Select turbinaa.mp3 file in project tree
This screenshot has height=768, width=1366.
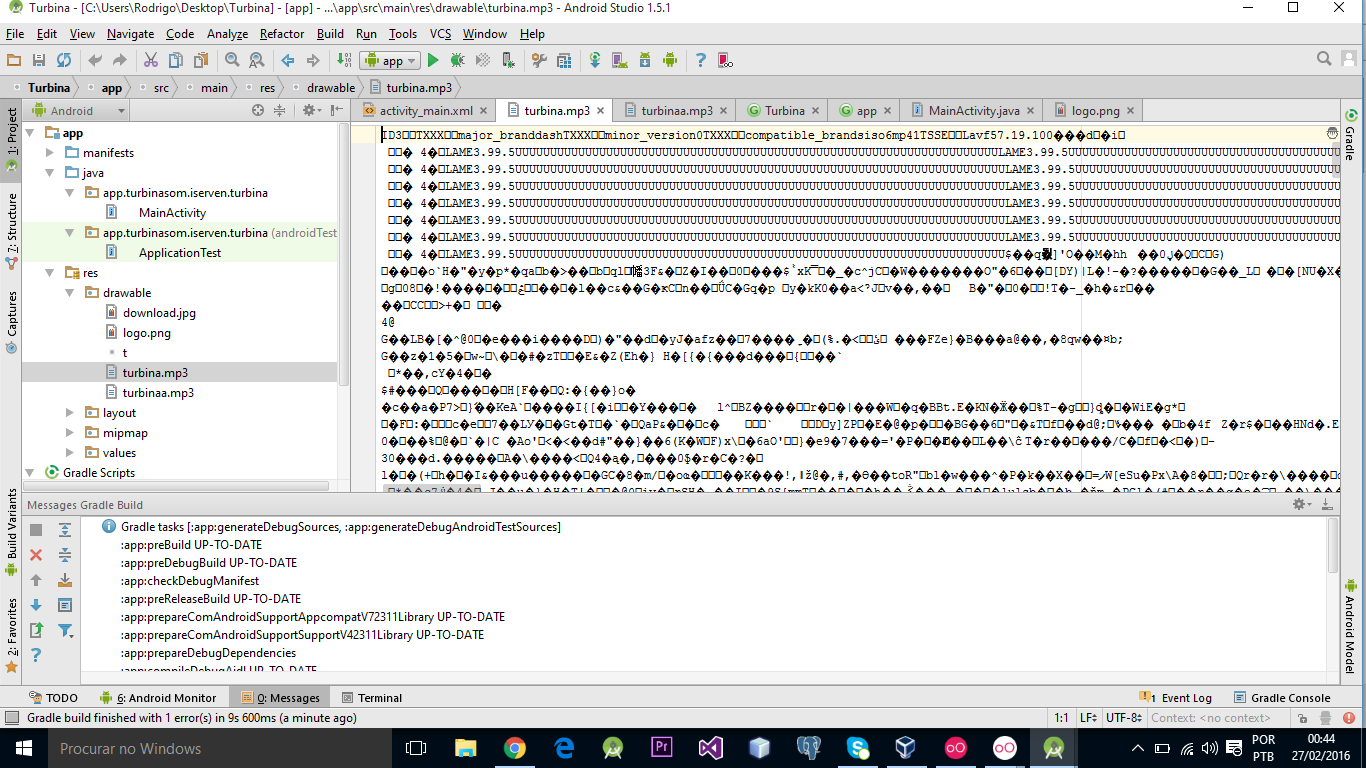158,393
